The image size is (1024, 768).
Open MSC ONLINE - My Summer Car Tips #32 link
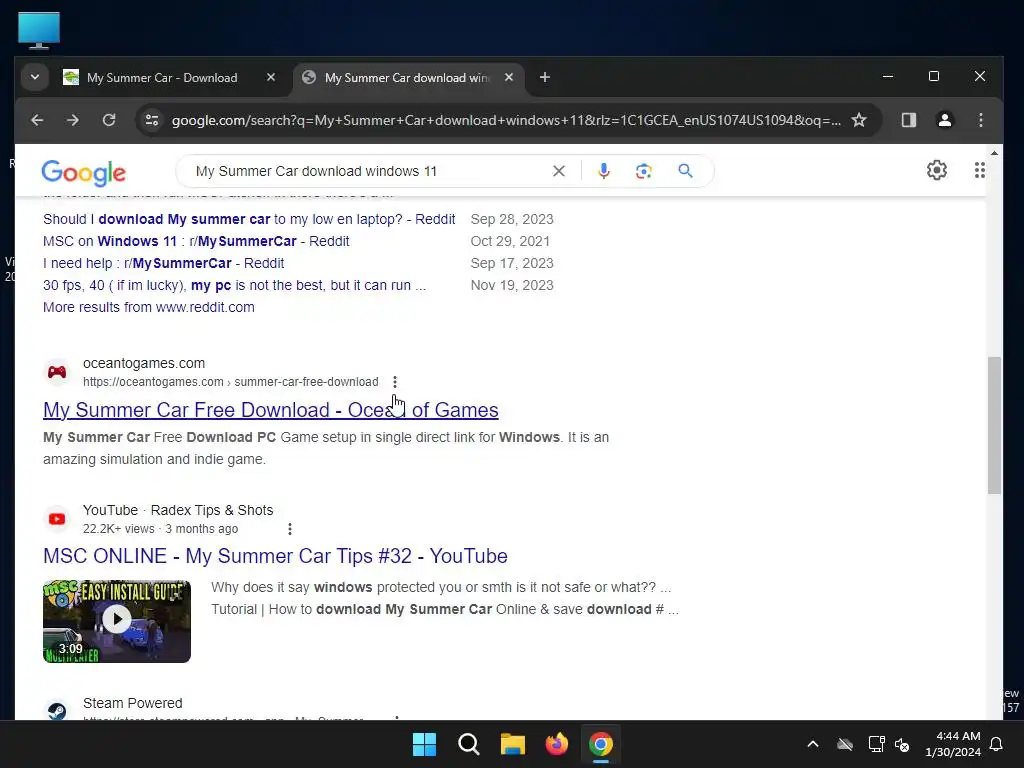pyautogui.click(x=275, y=556)
